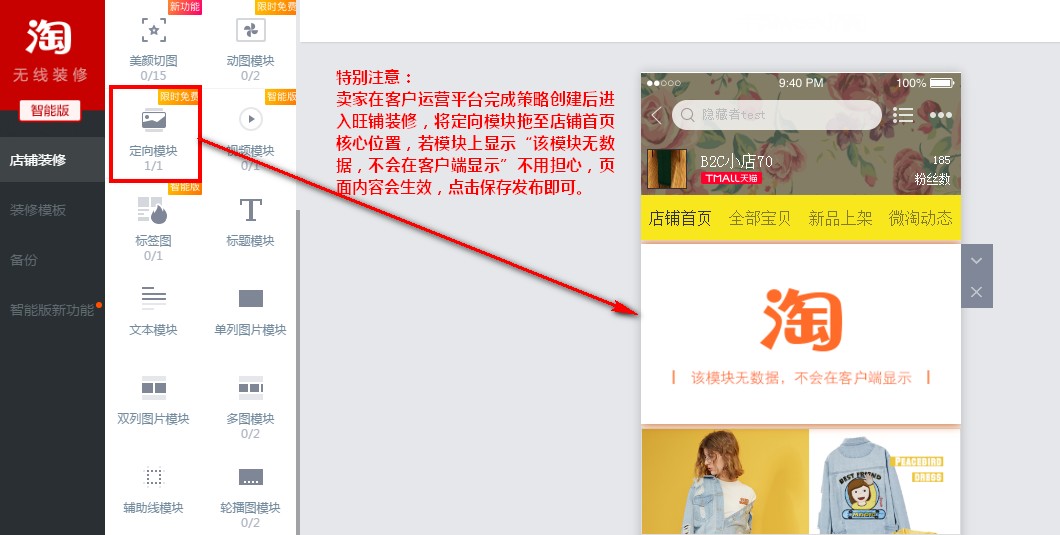
Task: Pick the 标题模块 T icon
Action: tap(250, 210)
